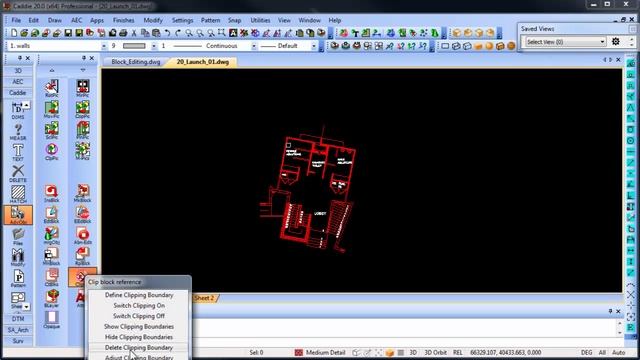Expand the DIMS tool arrow
This screenshot has height=360, width=640.
[x=26, y=105]
